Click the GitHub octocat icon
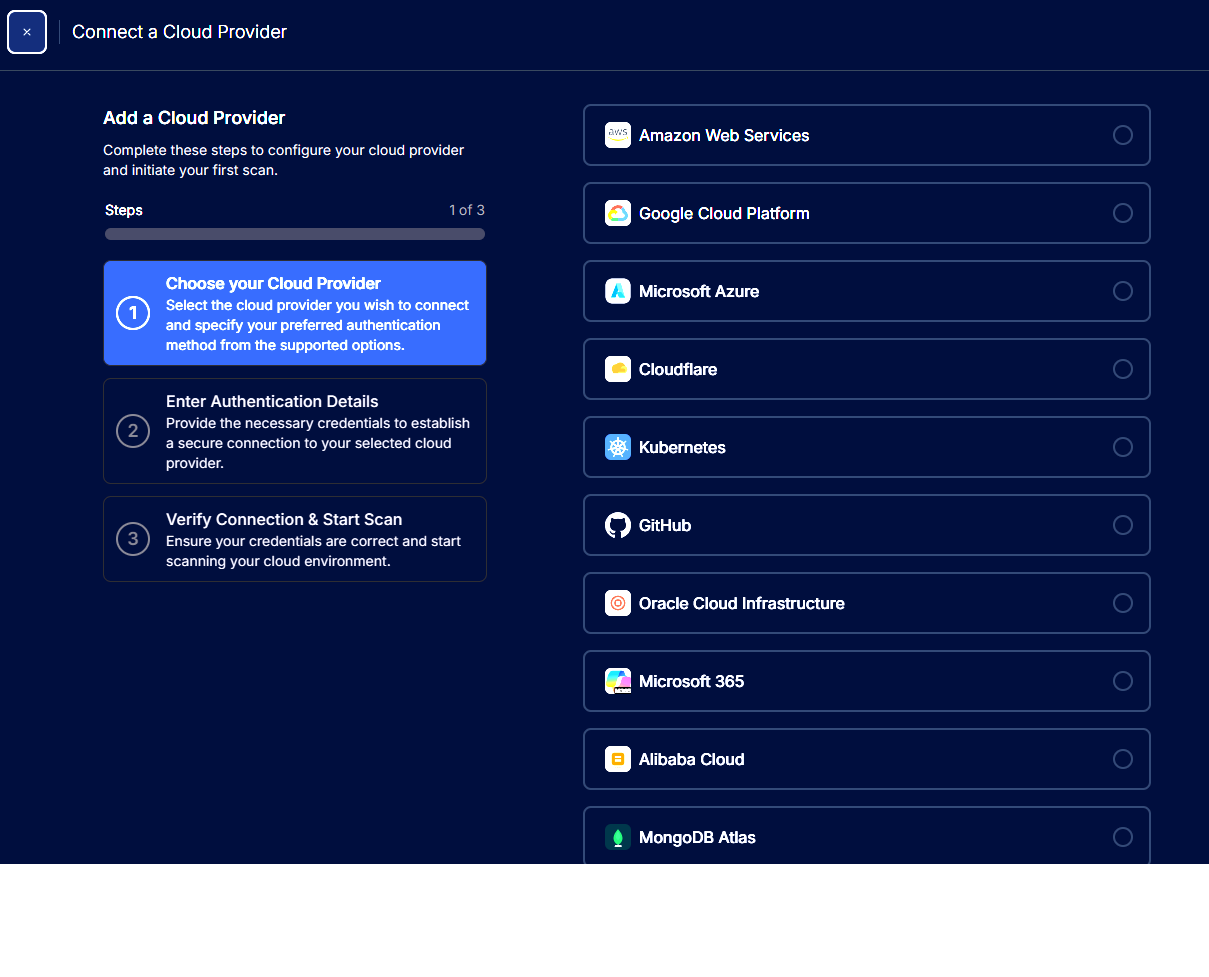This screenshot has width=1209, height=977. coord(618,525)
